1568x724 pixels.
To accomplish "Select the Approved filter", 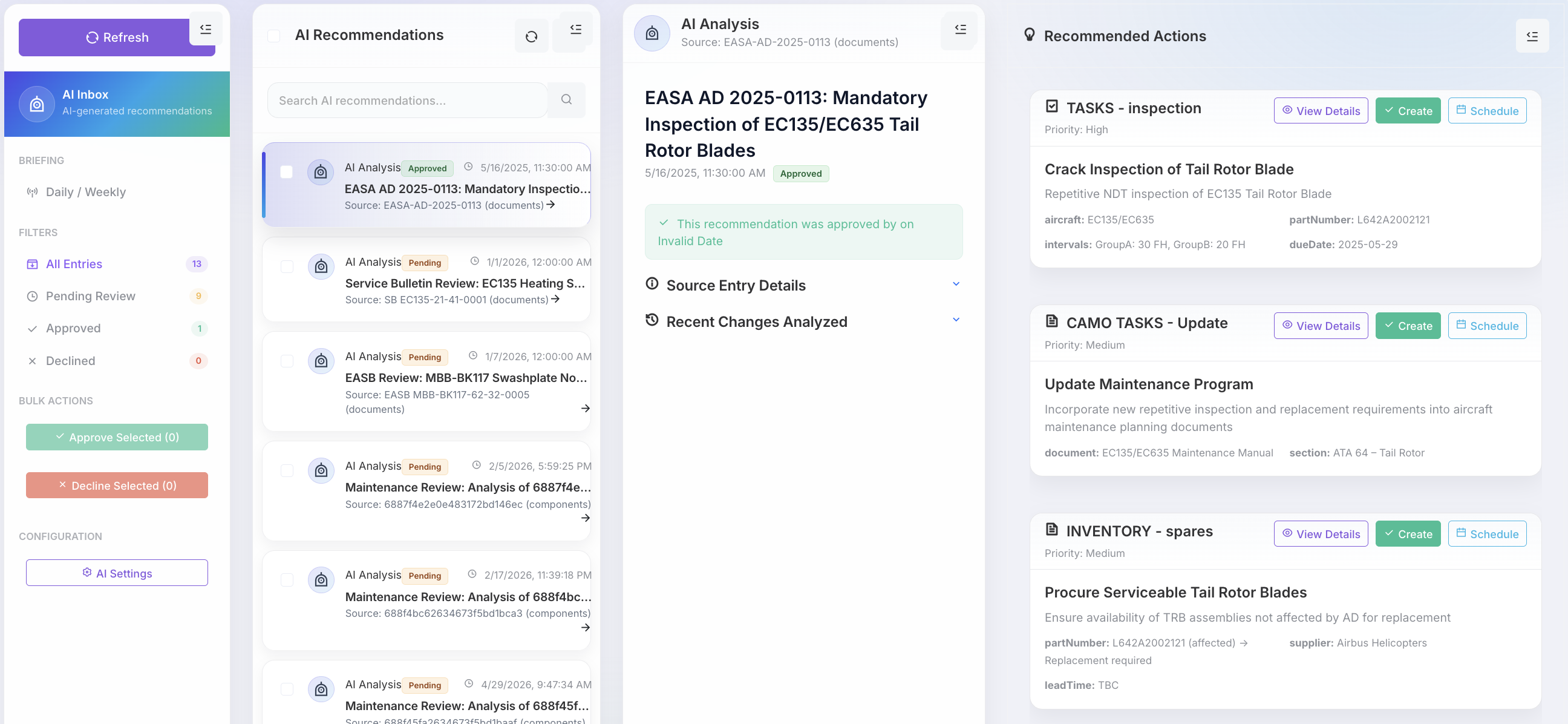I will click(x=117, y=328).
